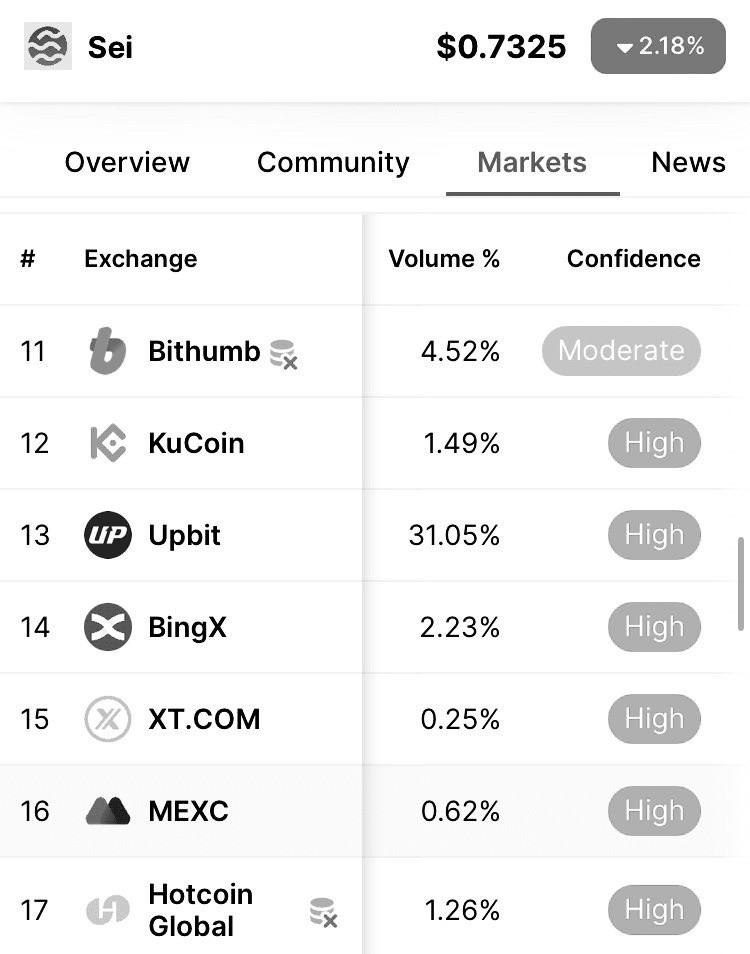
Task: Open the Community tab
Action: pos(333,162)
